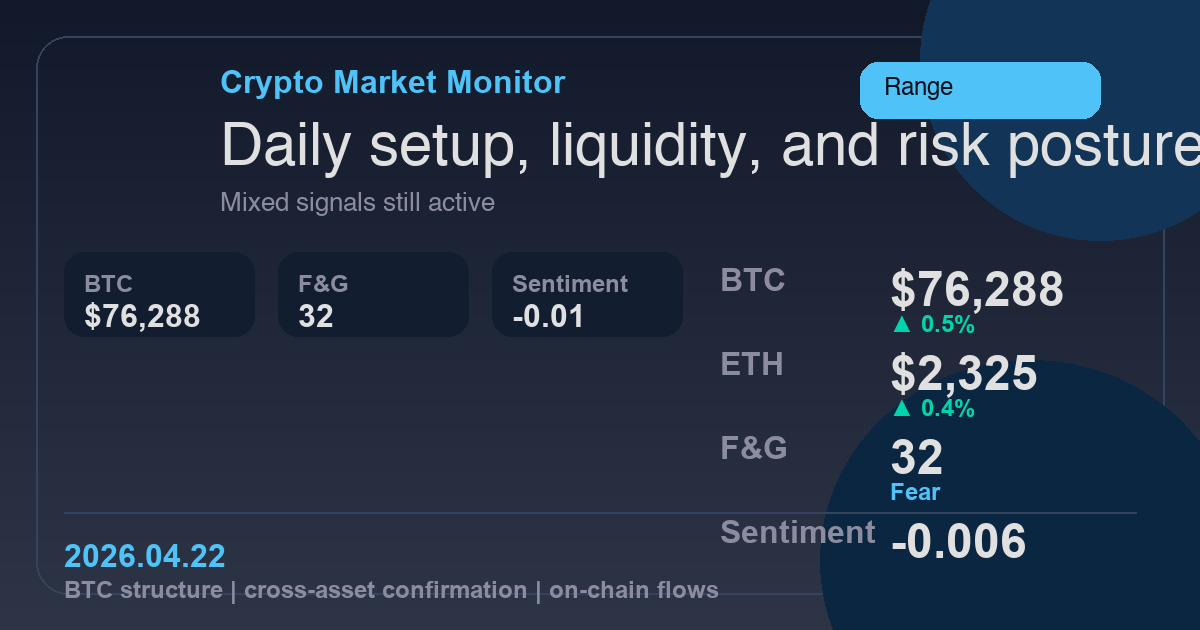Select the large $76,288 BTC price
This screenshot has height=630, width=1200.
[x=977, y=289]
